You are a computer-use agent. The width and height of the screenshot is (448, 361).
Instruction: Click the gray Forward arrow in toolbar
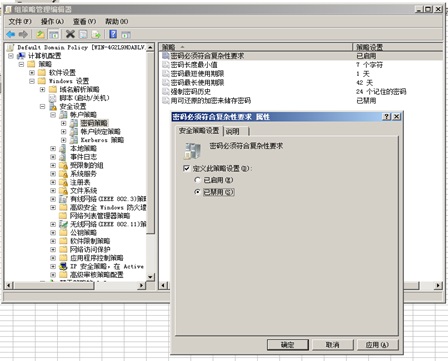pyautogui.click(x=23, y=34)
